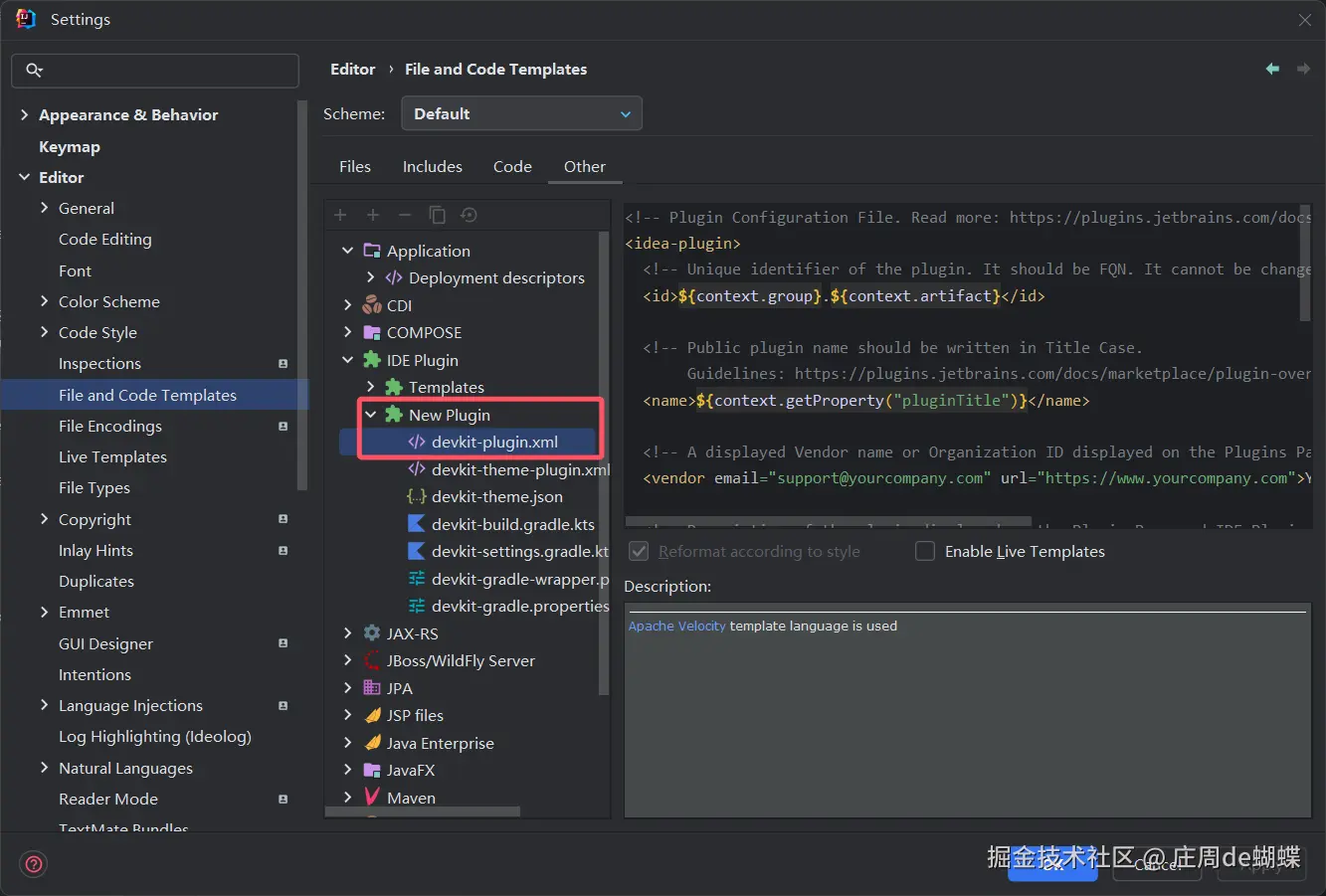The width and height of the screenshot is (1326, 896).
Task: Toggle Reformat according to style checkbox
Action: coord(639,551)
